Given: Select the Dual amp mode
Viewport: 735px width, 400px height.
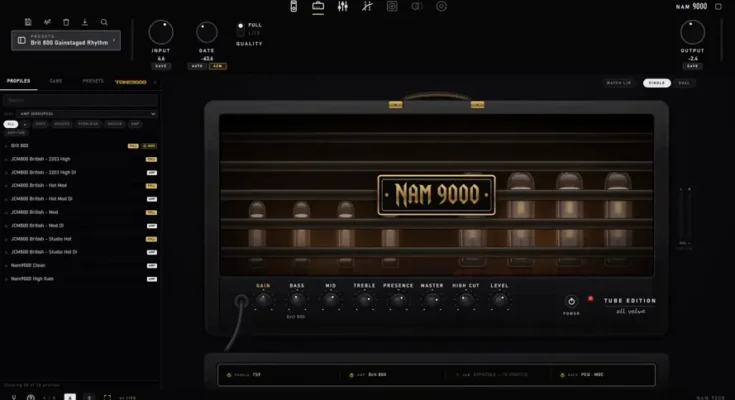Looking at the screenshot, I should tap(684, 83).
